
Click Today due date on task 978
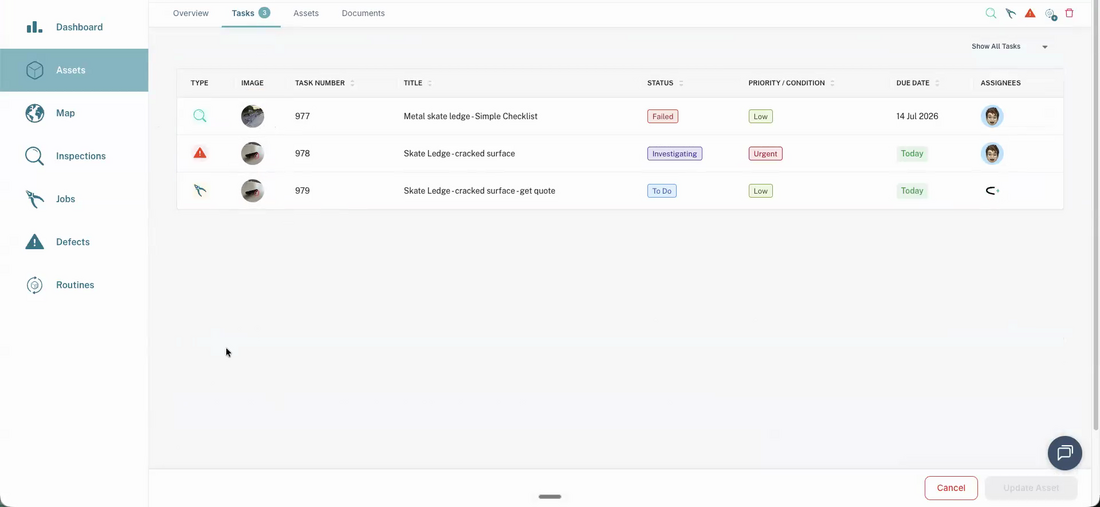pos(912,154)
